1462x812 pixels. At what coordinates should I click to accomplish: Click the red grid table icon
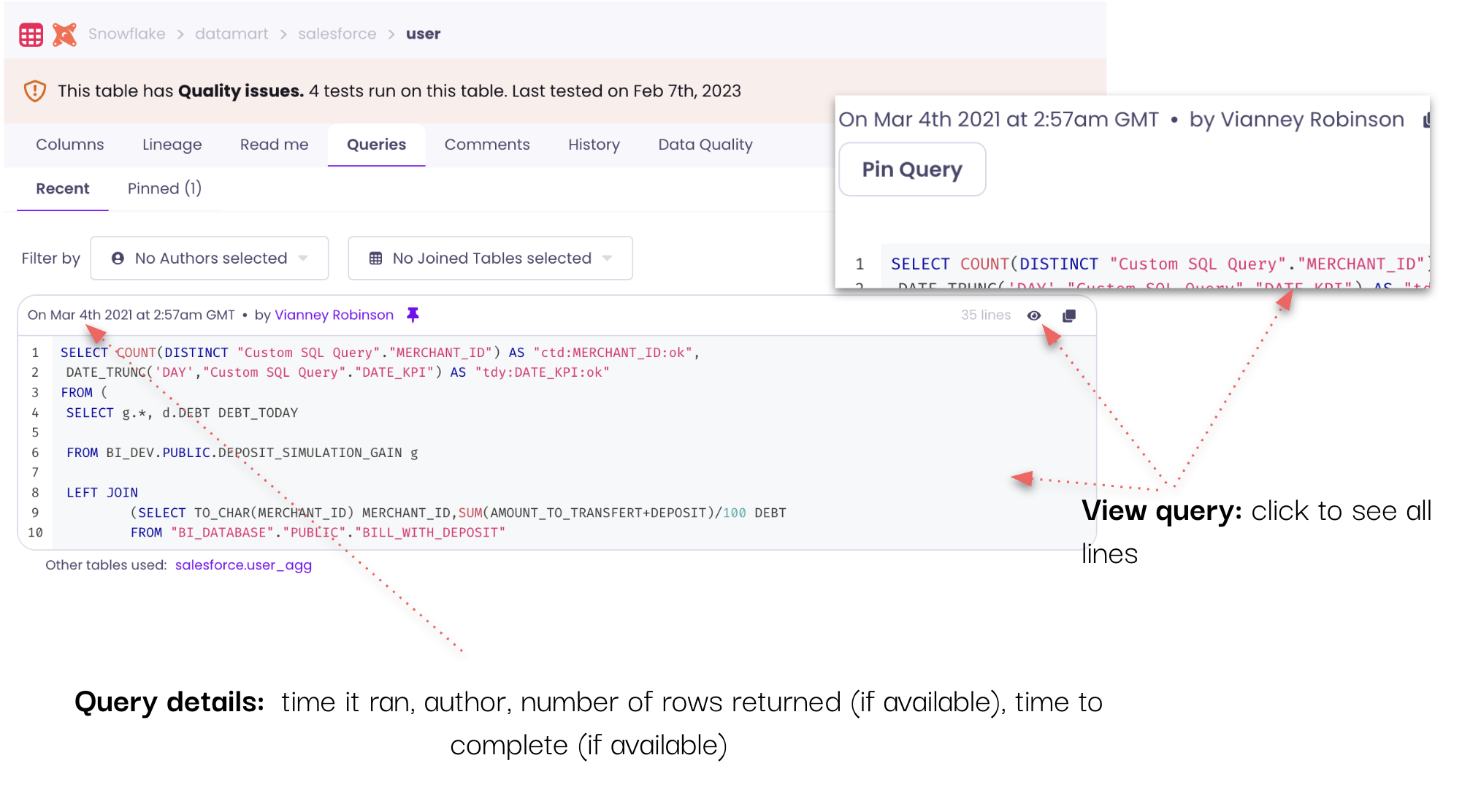click(x=31, y=34)
